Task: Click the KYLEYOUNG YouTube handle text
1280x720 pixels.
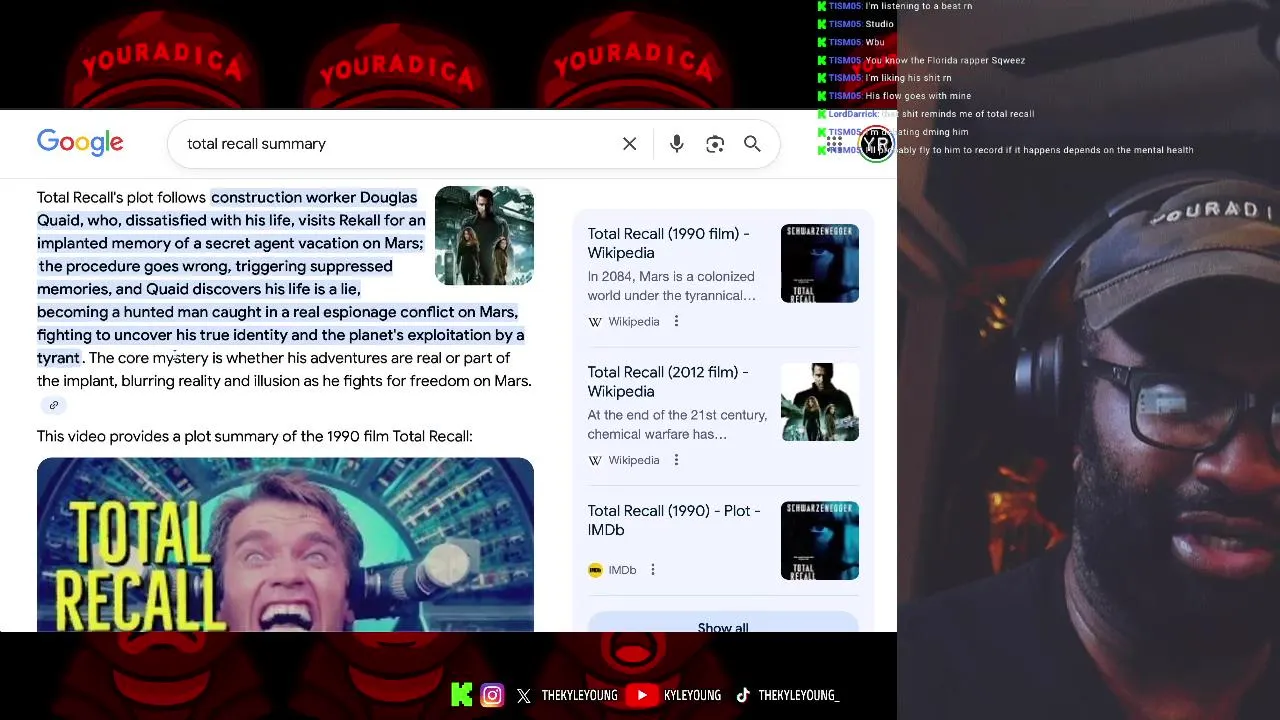Action: (x=692, y=696)
